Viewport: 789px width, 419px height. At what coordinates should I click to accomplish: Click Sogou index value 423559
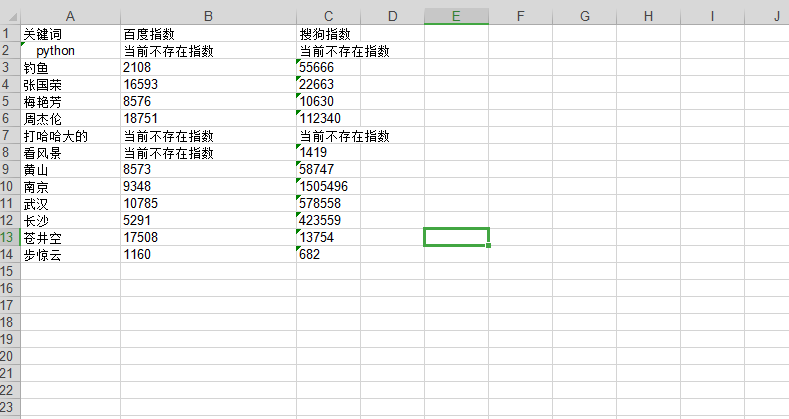tap(329, 220)
